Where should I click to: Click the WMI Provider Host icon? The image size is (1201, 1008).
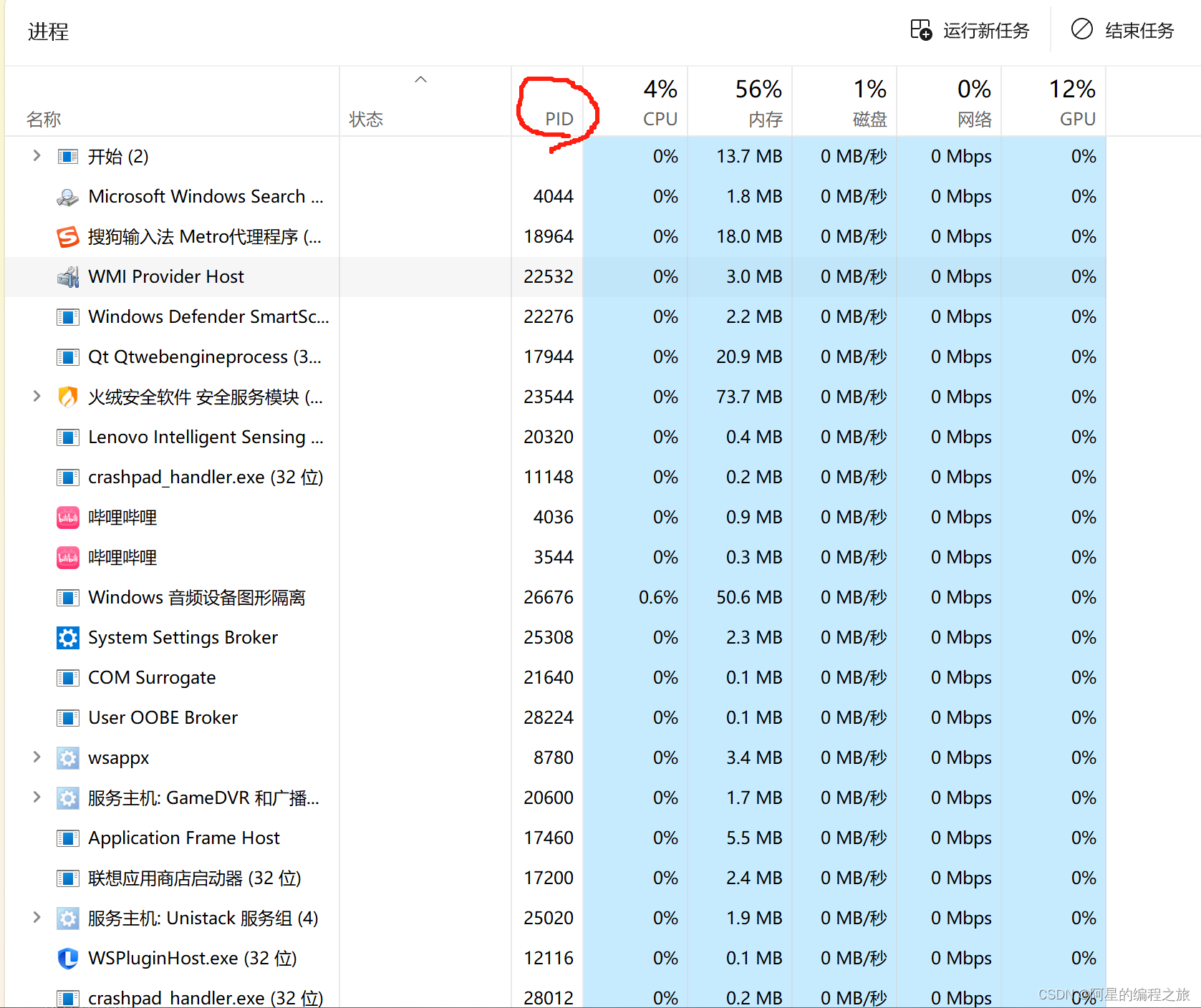coord(67,277)
